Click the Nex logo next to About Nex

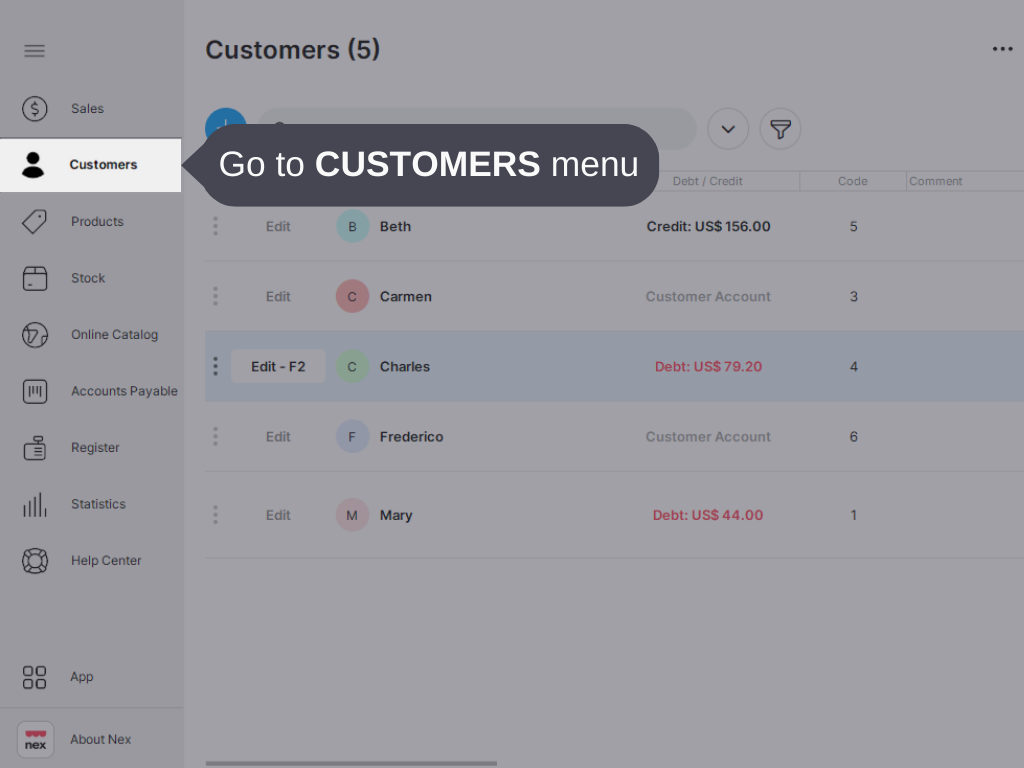tap(35, 739)
